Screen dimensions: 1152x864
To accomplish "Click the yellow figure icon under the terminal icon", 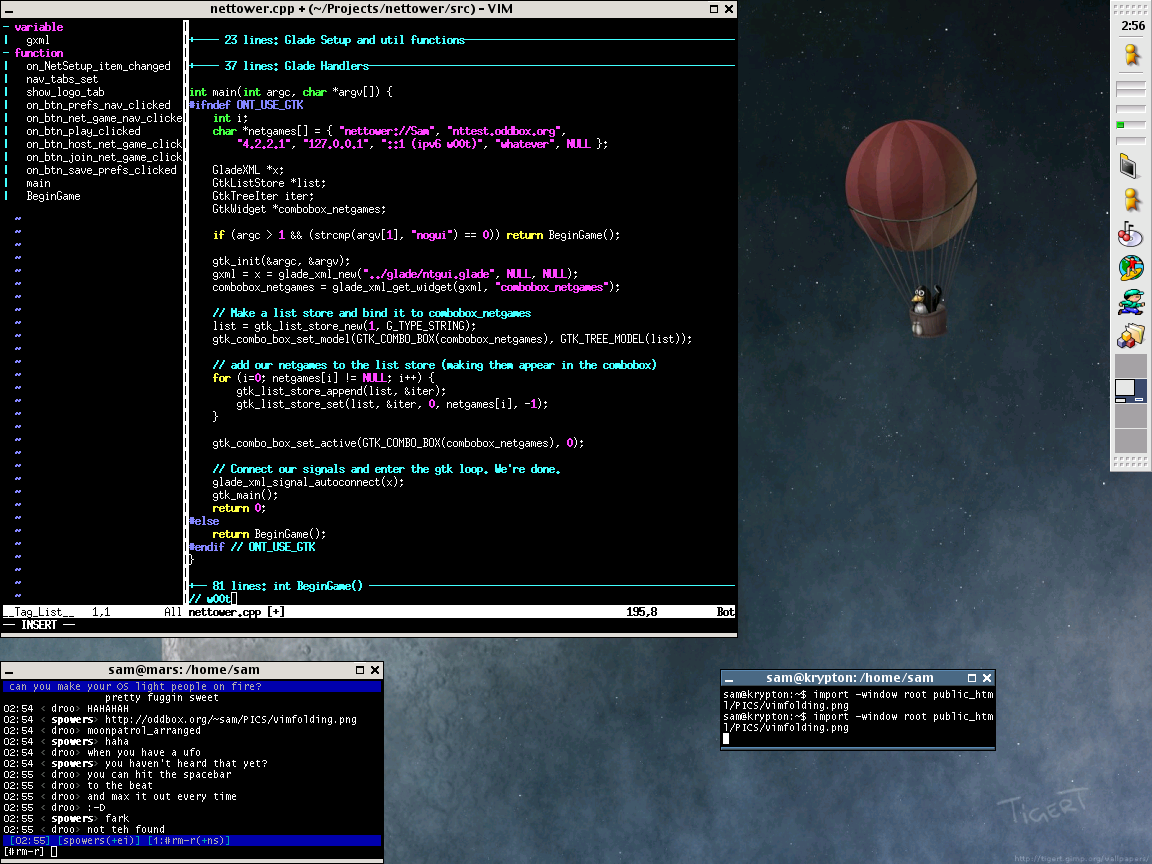I will (1131, 200).
